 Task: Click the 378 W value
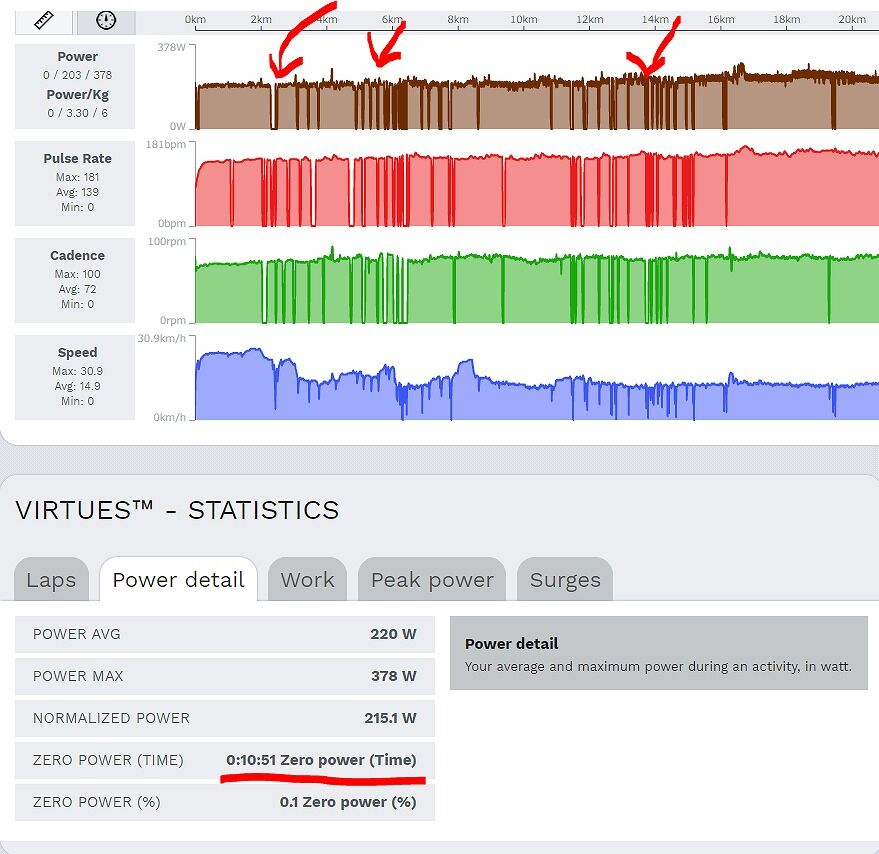coord(394,676)
